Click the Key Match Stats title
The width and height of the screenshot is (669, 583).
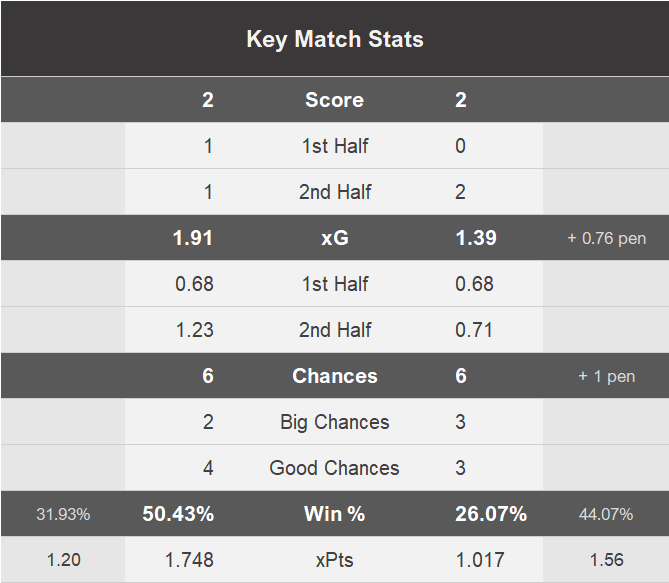tap(334, 40)
